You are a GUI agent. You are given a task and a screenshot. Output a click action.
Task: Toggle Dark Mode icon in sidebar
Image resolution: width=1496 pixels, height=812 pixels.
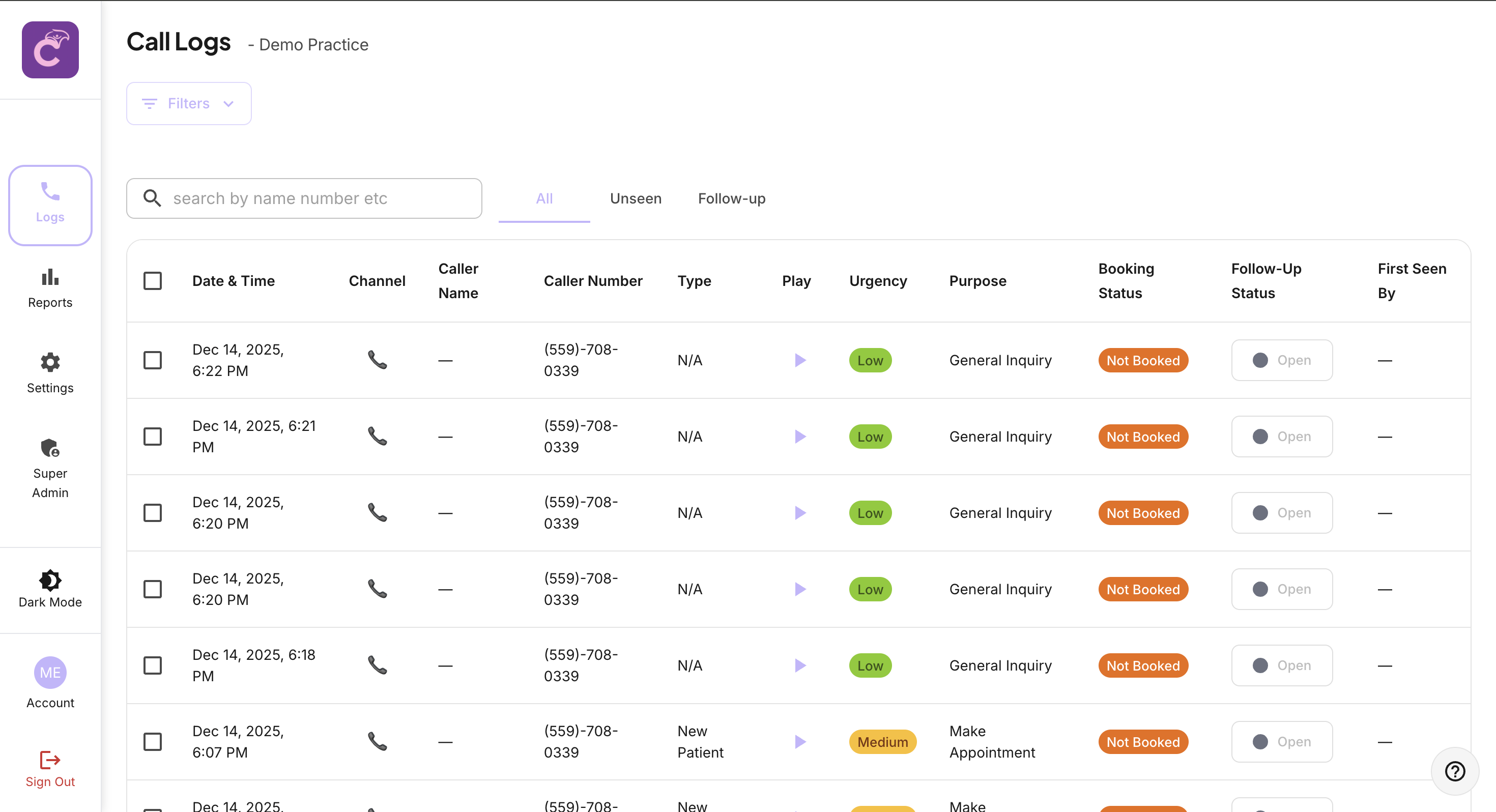pos(50,579)
